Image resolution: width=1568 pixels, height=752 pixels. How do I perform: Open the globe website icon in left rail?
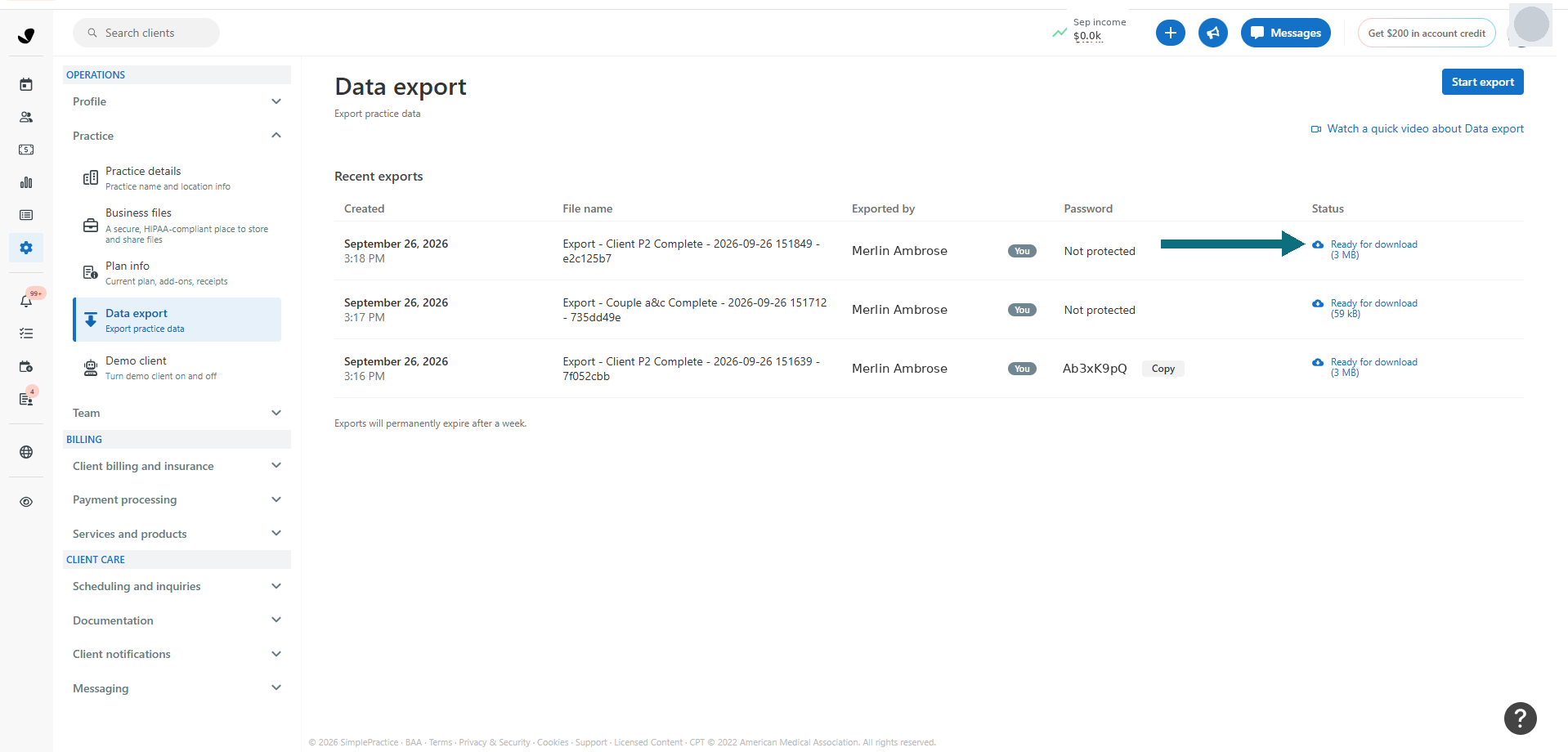pos(26,452)
